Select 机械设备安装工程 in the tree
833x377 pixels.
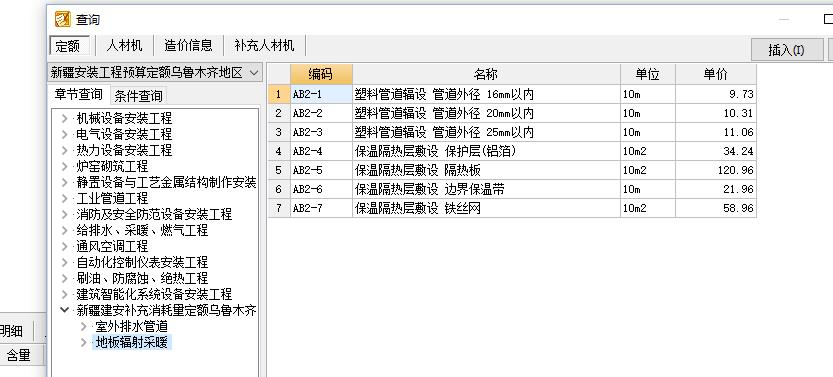pyautogui.click(x=124, y=118)
